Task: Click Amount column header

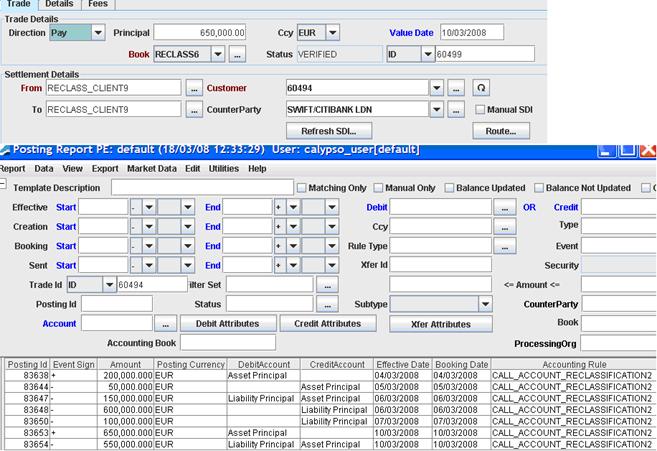Action: (x=125, y=365)
